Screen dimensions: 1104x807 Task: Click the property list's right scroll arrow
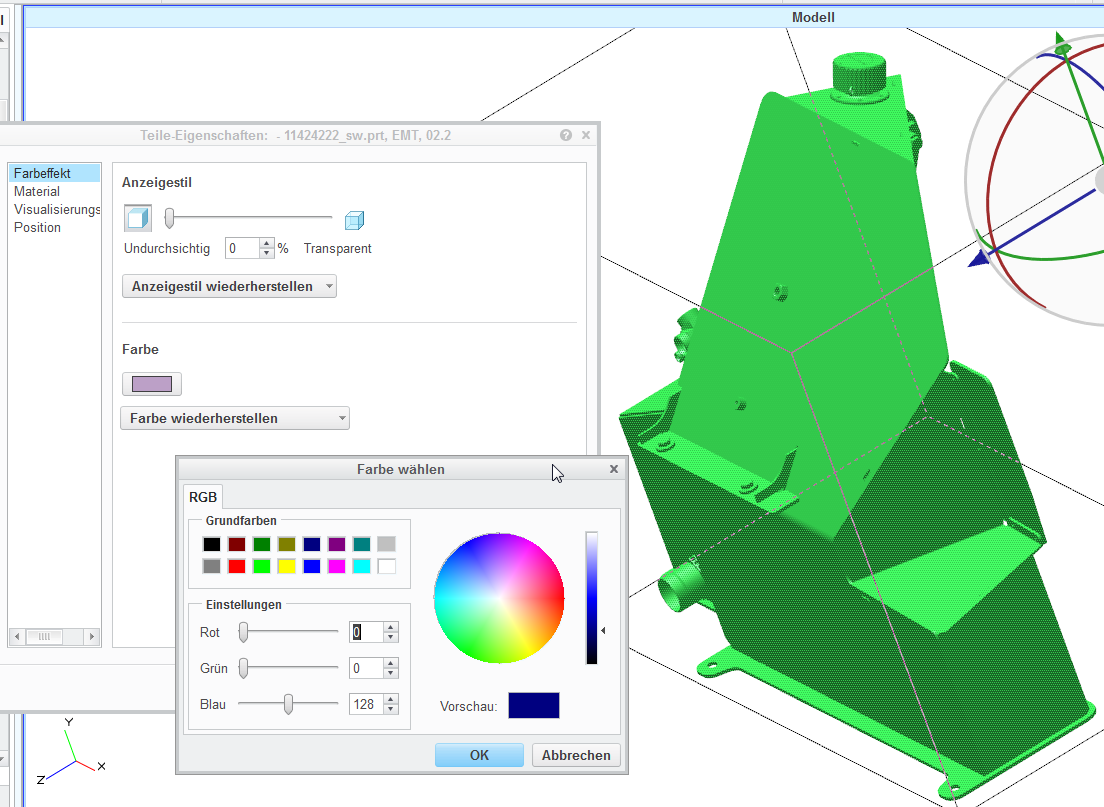tap(91, 637)
